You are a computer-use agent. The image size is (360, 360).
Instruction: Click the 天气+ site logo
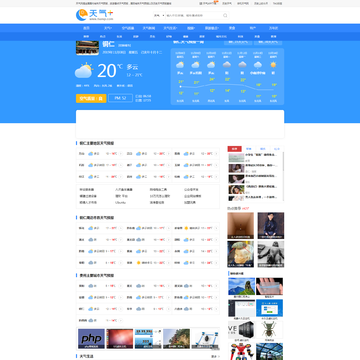pos(95,15)
